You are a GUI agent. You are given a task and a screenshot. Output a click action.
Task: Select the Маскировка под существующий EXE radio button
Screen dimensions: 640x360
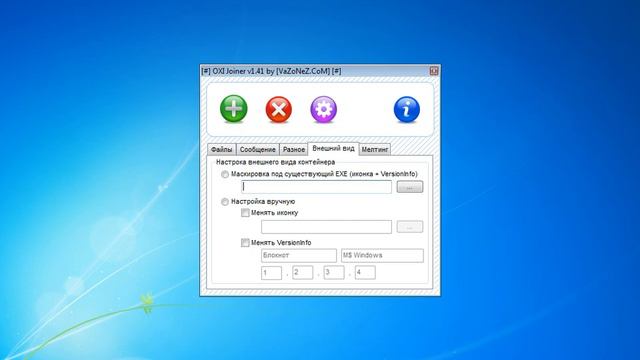tap(225, 174)
